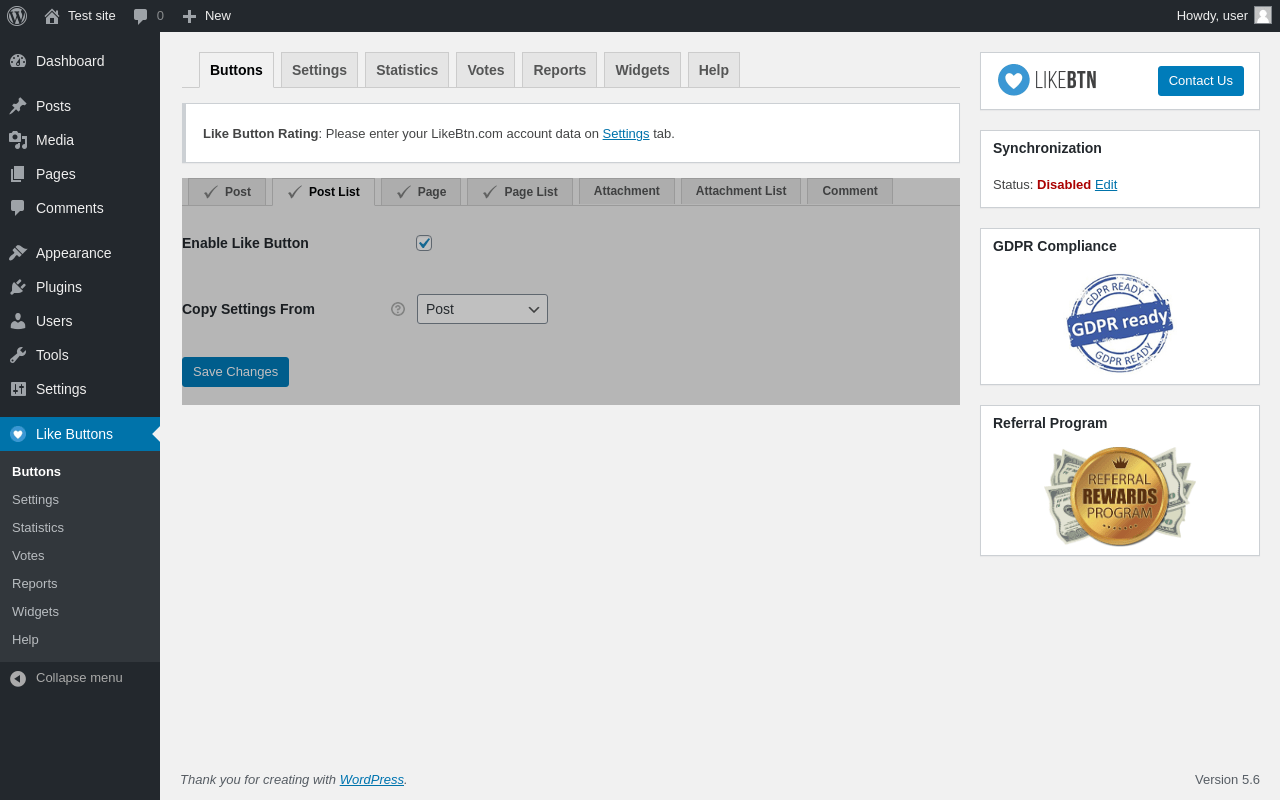
Task: Click the Collapse menu arrow icon
Action: click(x=18, y=678)
